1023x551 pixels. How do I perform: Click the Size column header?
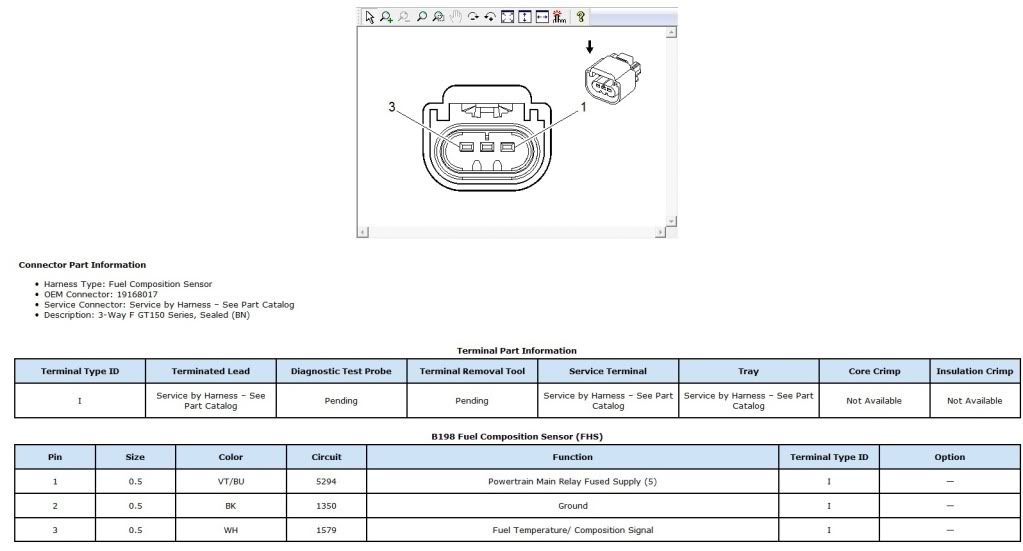click(135, 457)
